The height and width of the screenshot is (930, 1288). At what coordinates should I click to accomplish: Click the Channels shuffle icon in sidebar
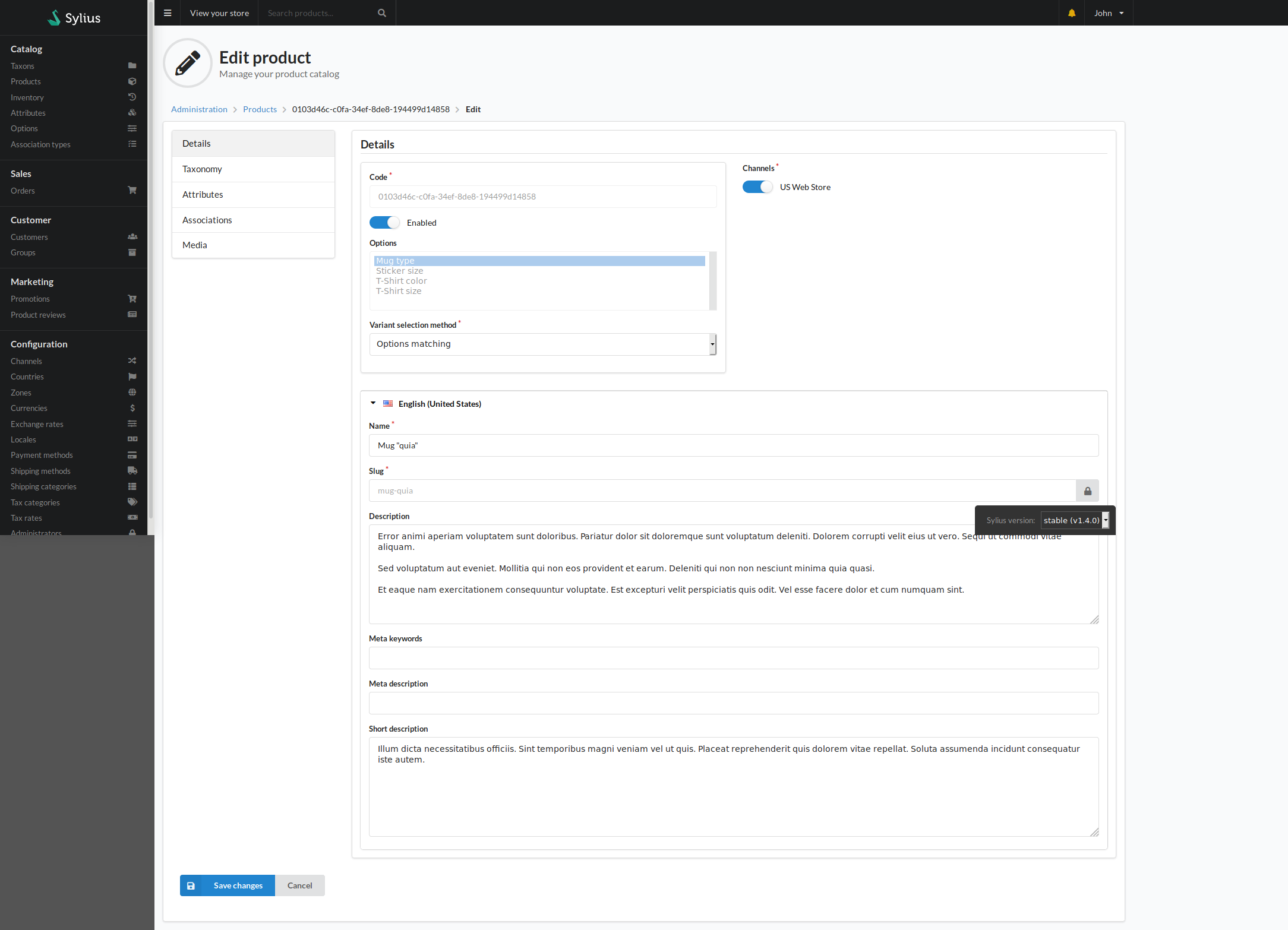tap(132, 361)
